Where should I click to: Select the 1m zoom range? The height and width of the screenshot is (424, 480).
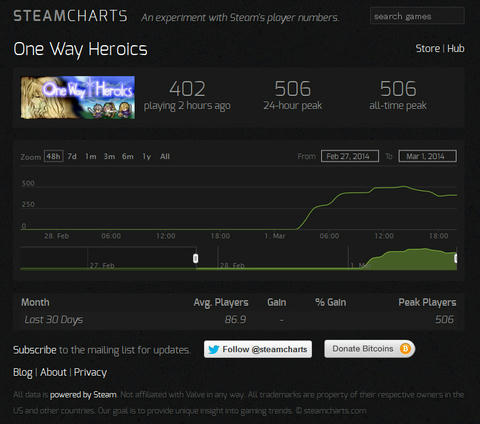pos(91,156)
